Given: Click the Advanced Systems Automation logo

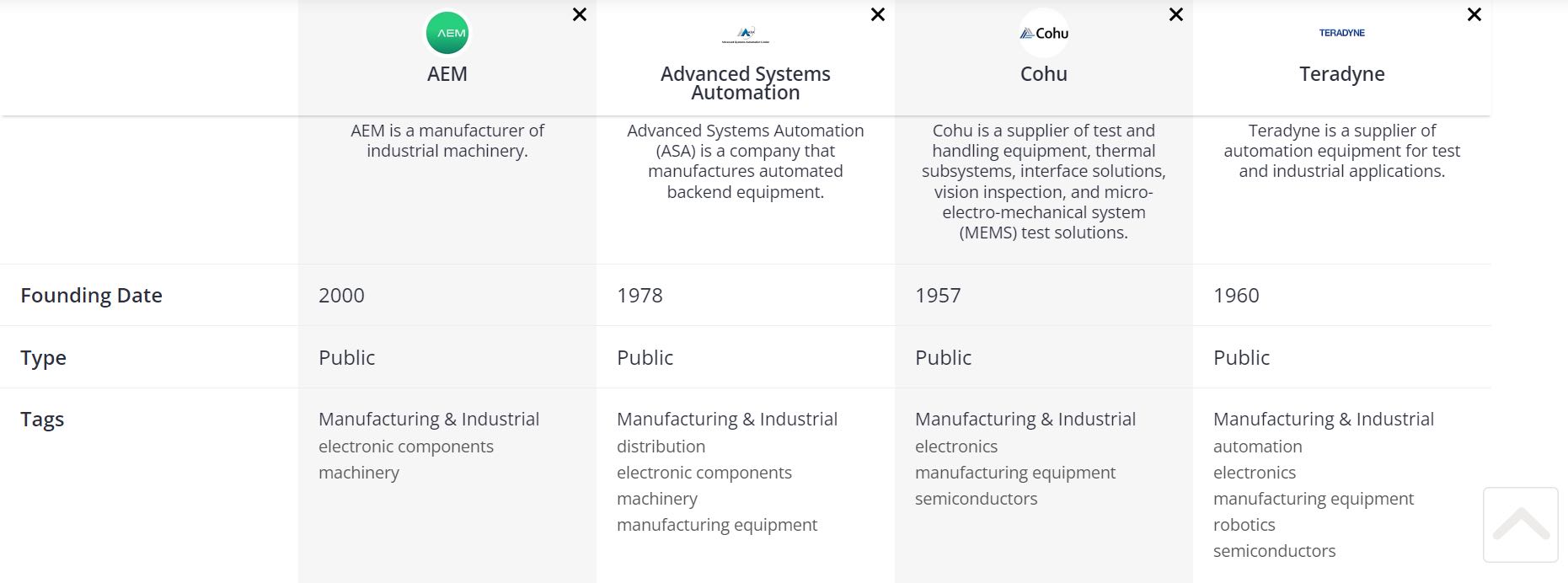Looking at the screenshot, I should (x=746, y=34).
